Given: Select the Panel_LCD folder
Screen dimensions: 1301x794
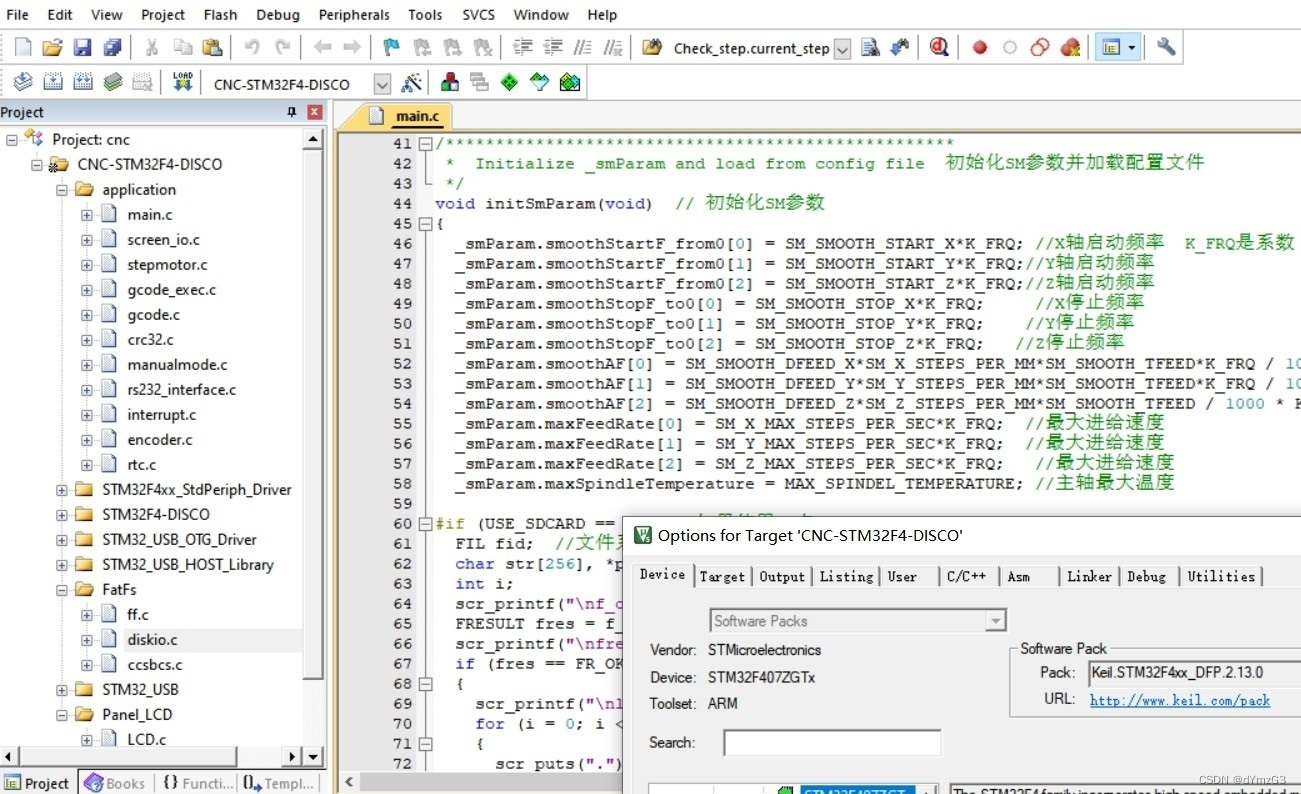Looking at the screenshot, I should (x=137, y=714).
